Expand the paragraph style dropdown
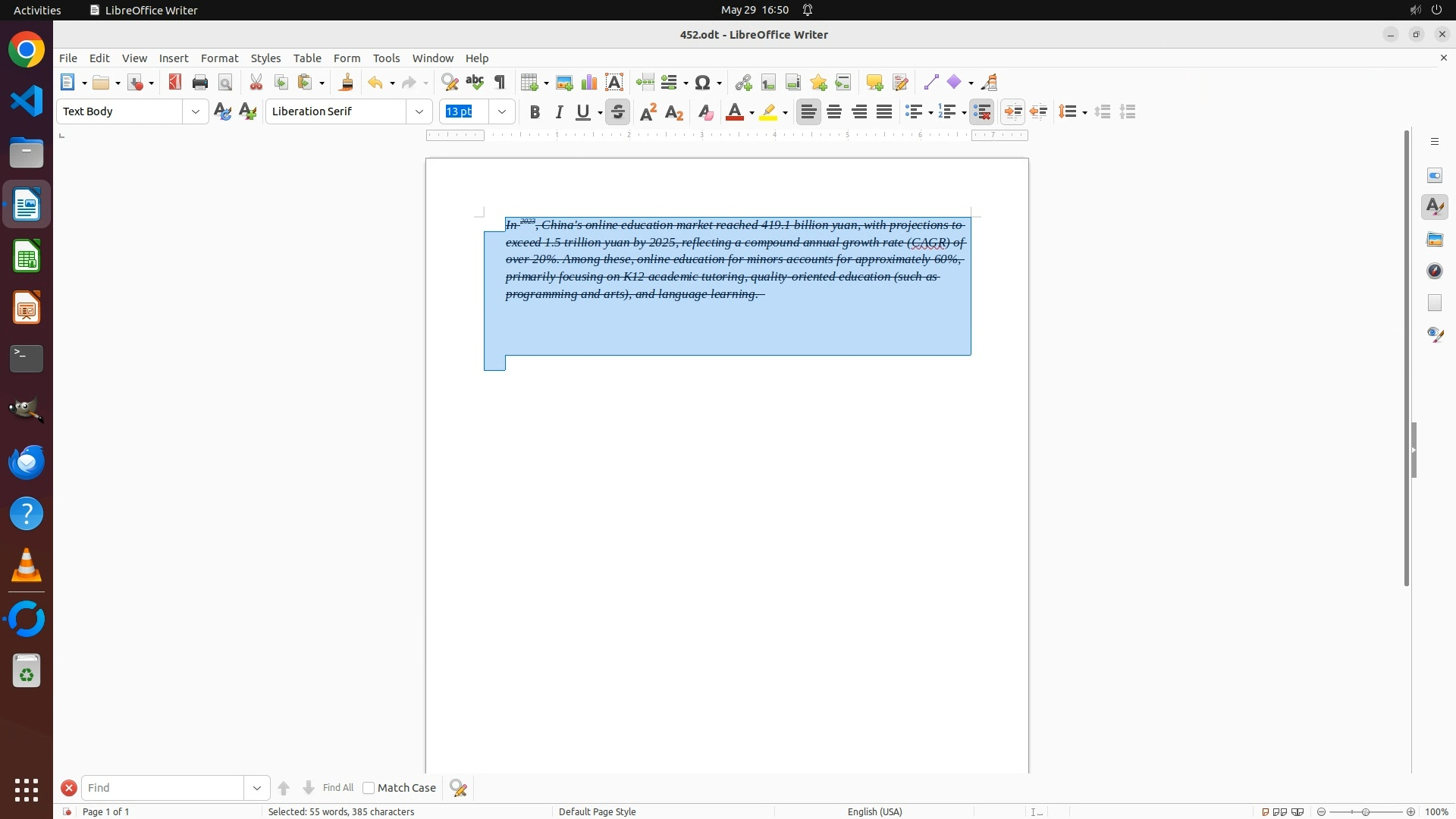This screenshot has height=819, width=1456. tap(196, 111)
